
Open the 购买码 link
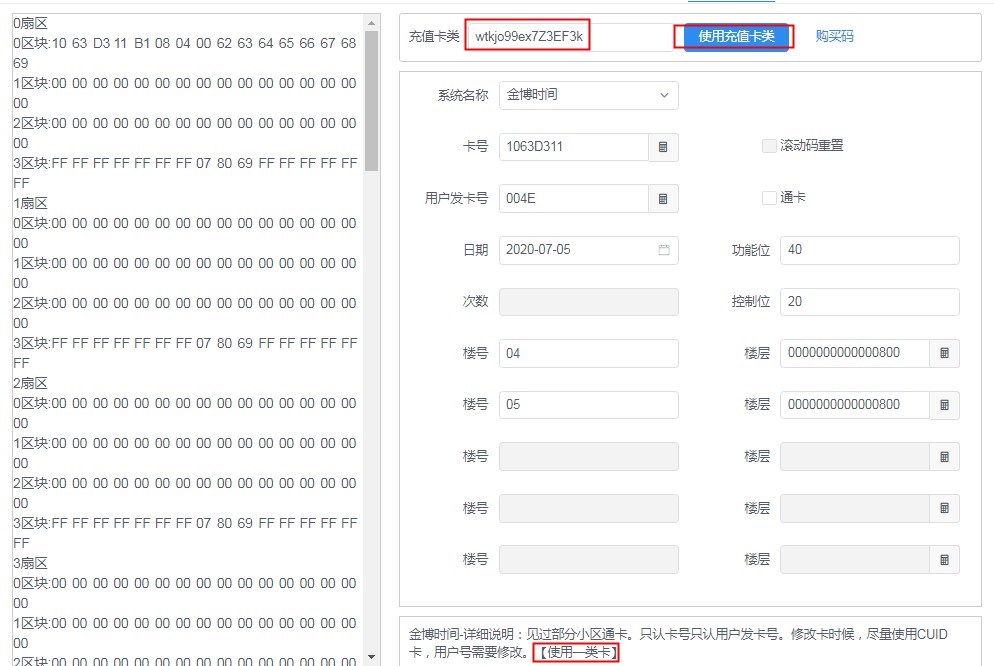tap(834, 36)
